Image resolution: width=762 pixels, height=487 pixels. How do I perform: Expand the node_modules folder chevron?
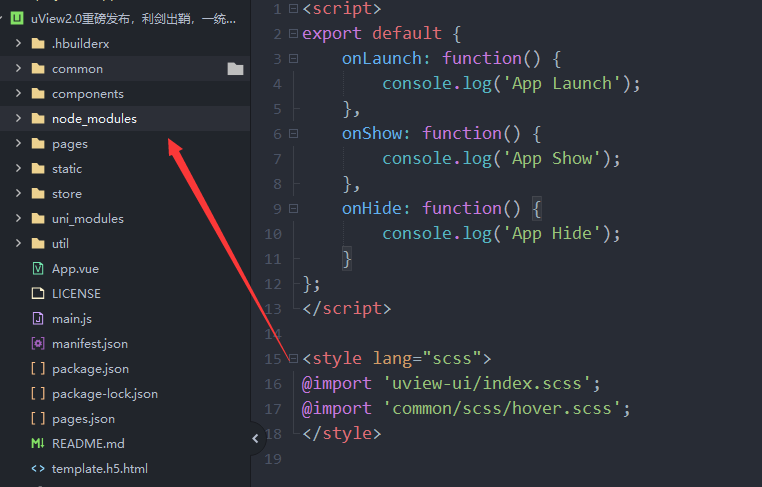pos(18,119)
